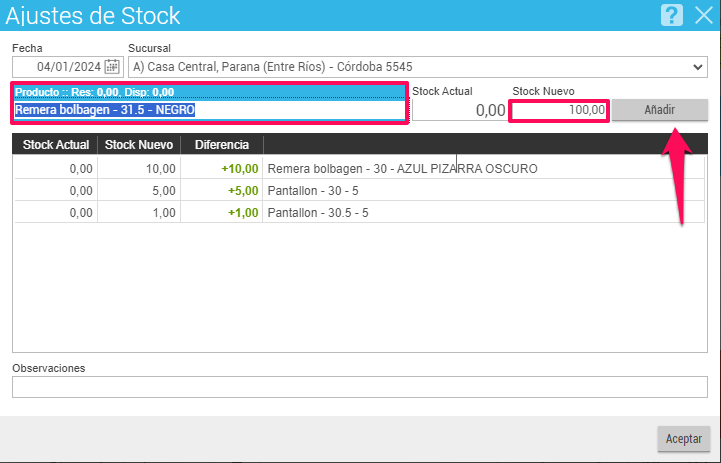Click the Diferencia column header
This screenshot has width=721, height=463.
222,145
